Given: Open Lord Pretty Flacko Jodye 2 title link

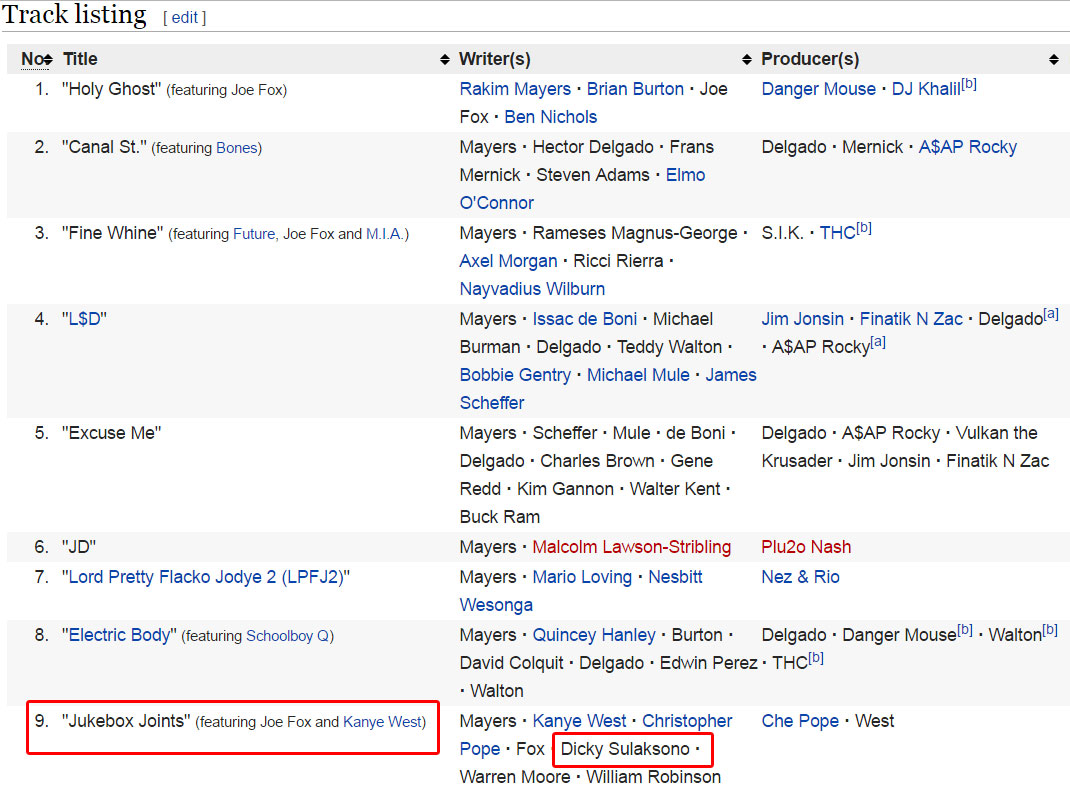Looking at the screenshot, I should coord(205,577).
